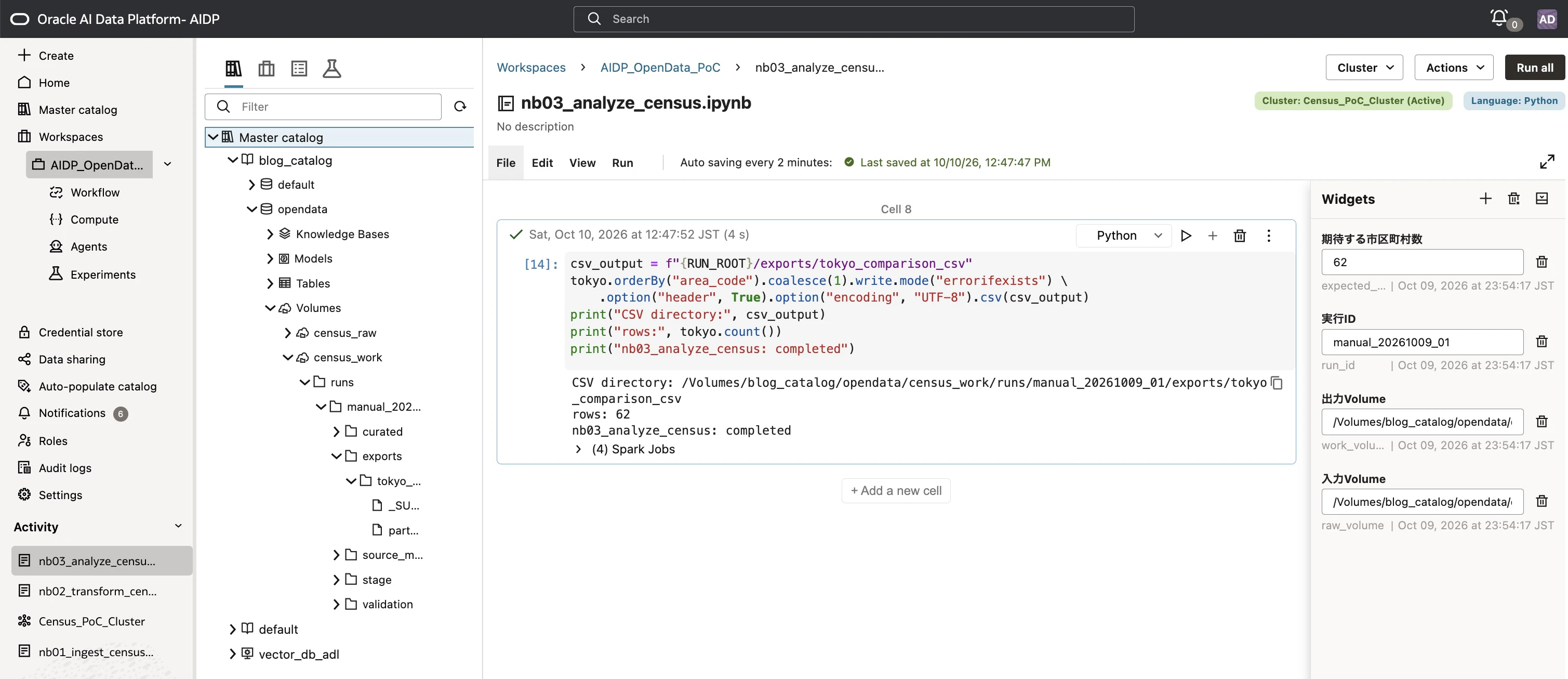Open the experiments flask panel icon
Image resolution: width=1568 pixels, height=679 pixels.
(x=332, y=68)
